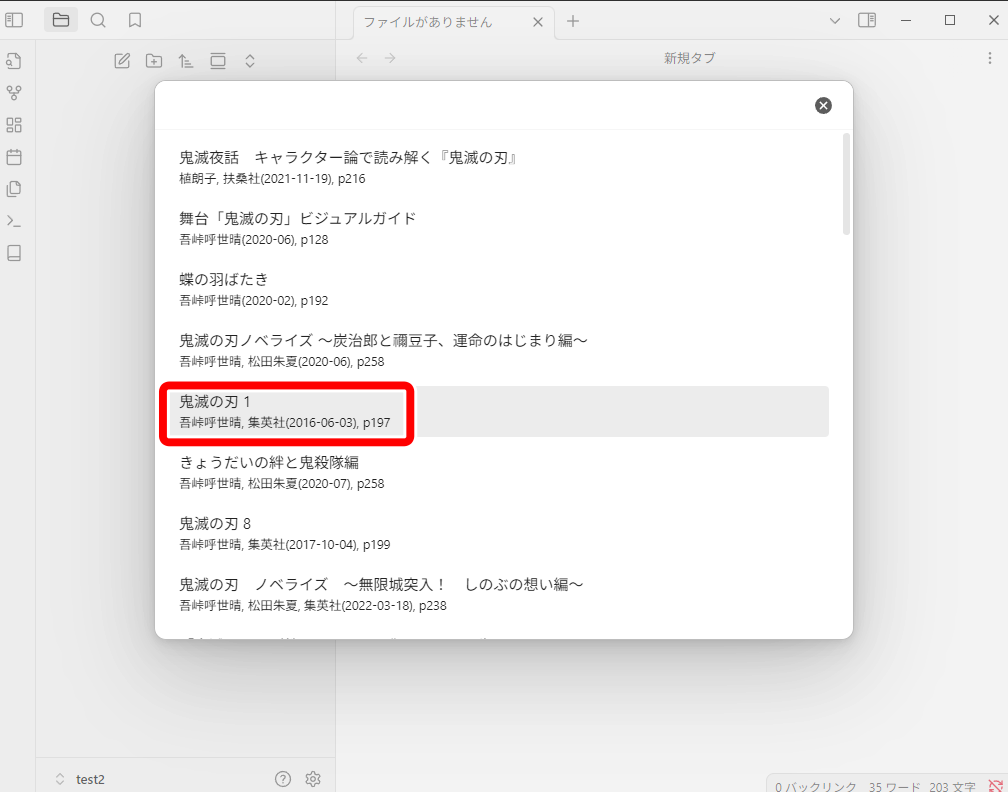Open the file explorer folder icon
The width and height of the screenshot is (1008, 792).
(61, 21)
